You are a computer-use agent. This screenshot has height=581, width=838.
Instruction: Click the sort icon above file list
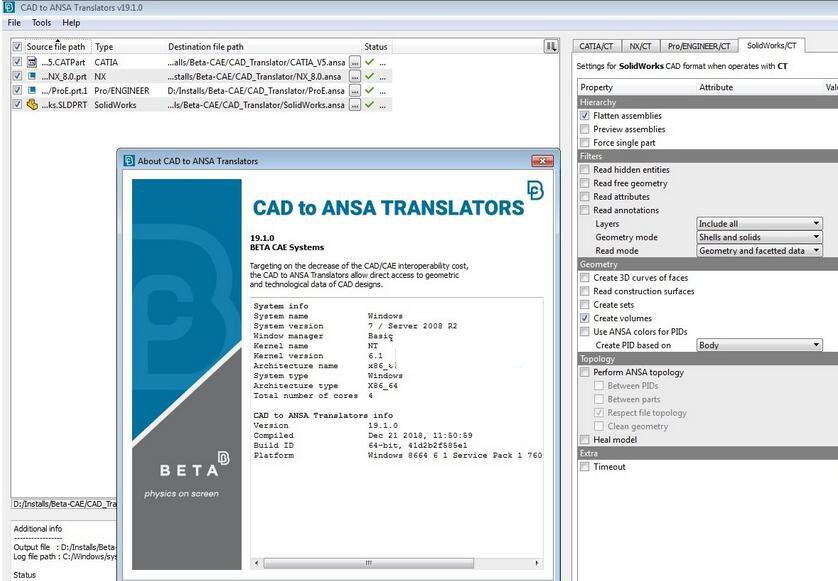click(x=551, y=47)
